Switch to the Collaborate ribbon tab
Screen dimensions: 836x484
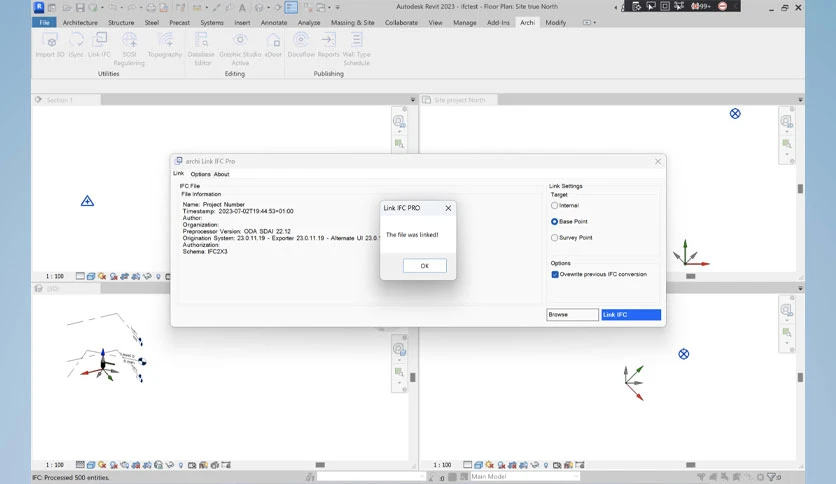401,22
